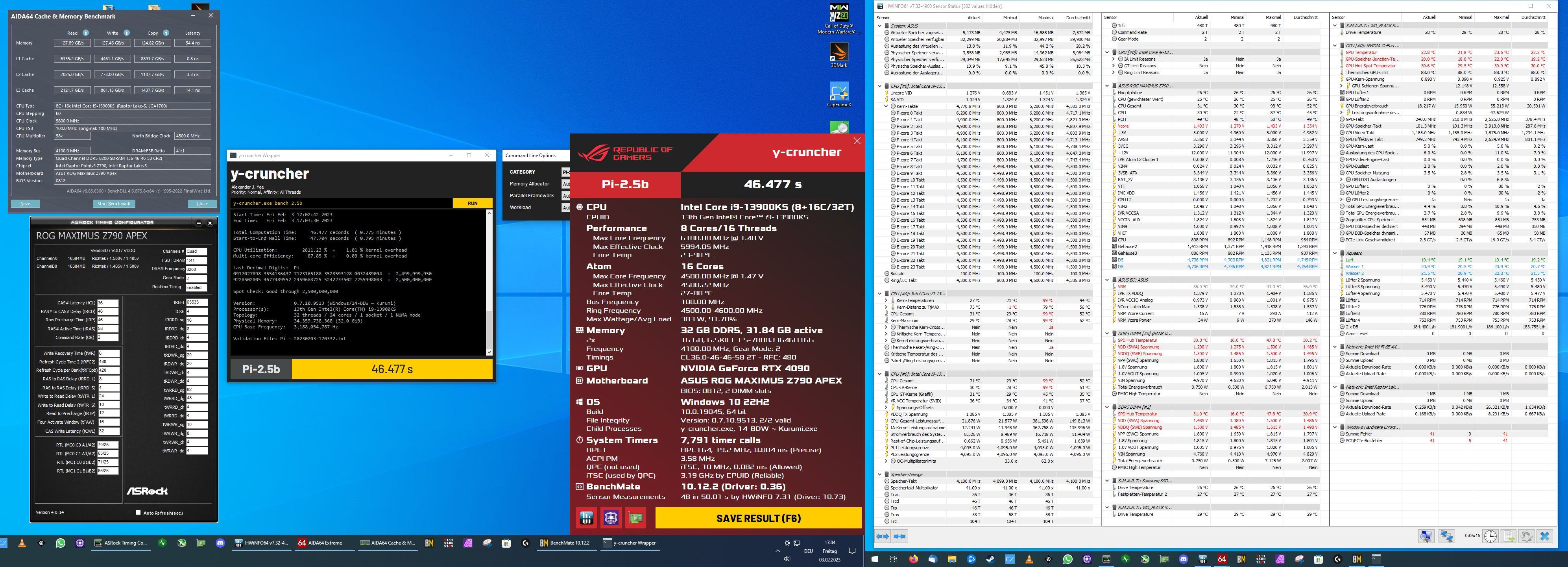Open Firefox in right taskbar
Screen dimensions: 1568x567
coord(913,558)
